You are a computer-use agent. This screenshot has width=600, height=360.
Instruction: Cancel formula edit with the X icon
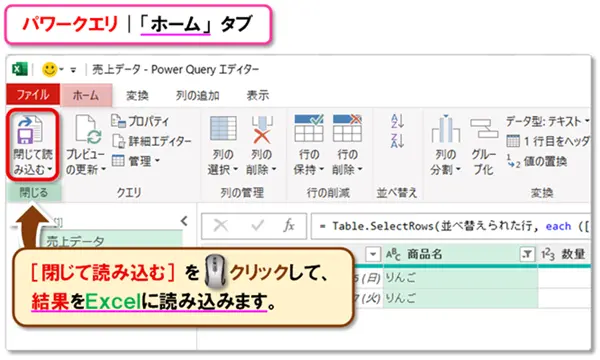pos(221,226)
